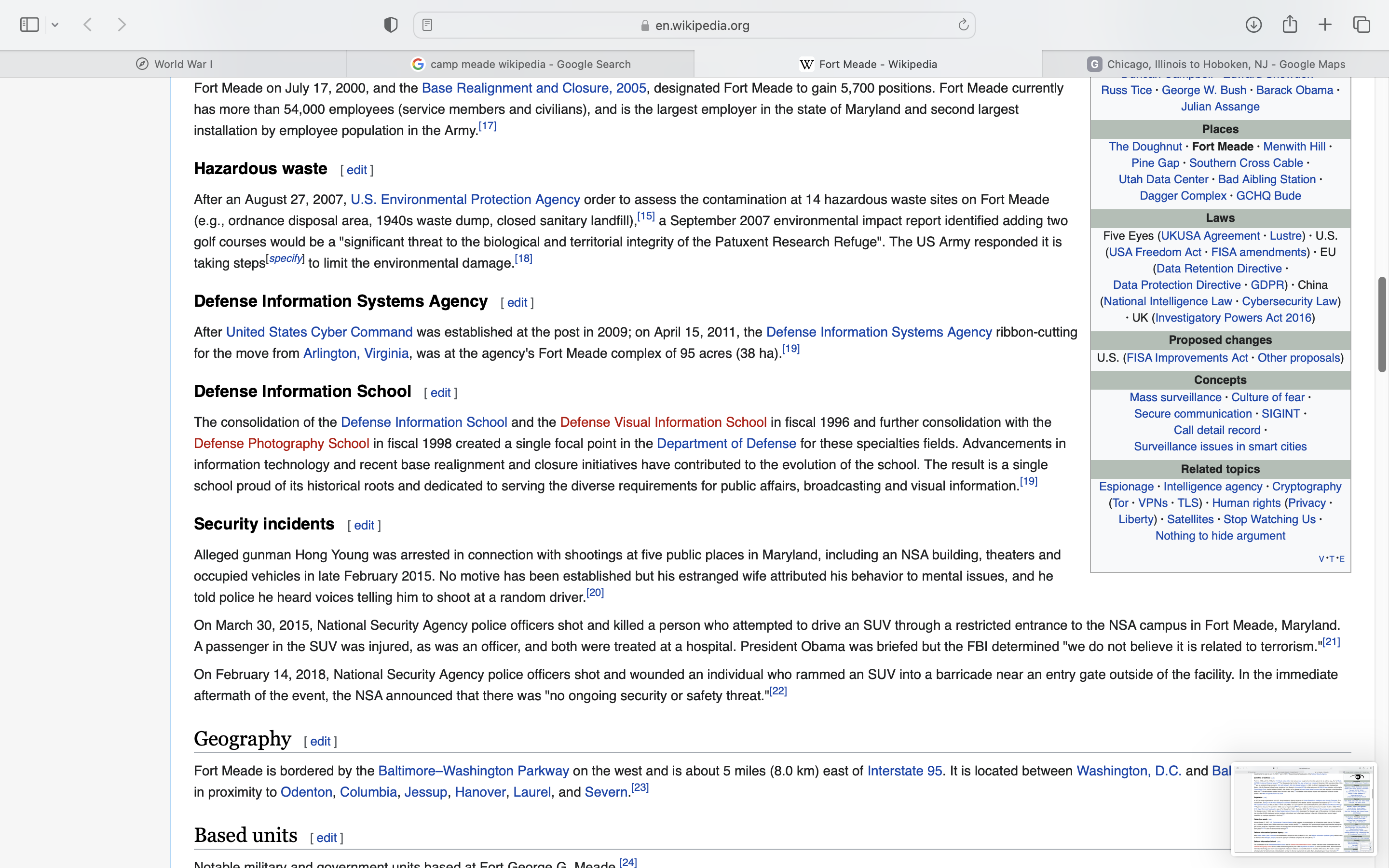Open the sidebar options dropdown chevron
Image resolution: width=1389 pixels, height=868 pixels.
point(55,25)
